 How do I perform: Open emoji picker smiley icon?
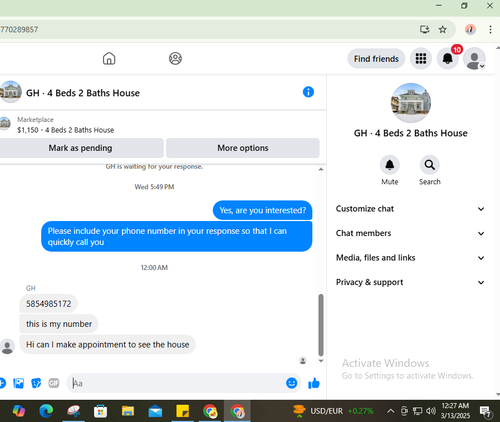click(292, 383)
